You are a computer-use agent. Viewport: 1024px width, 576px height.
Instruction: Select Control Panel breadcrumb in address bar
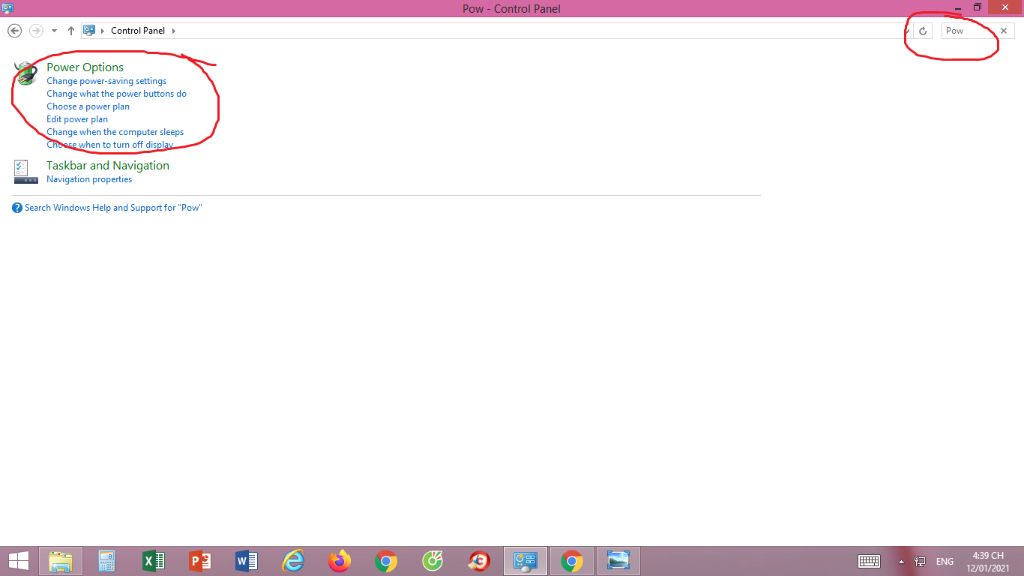[x=138, y=31]
